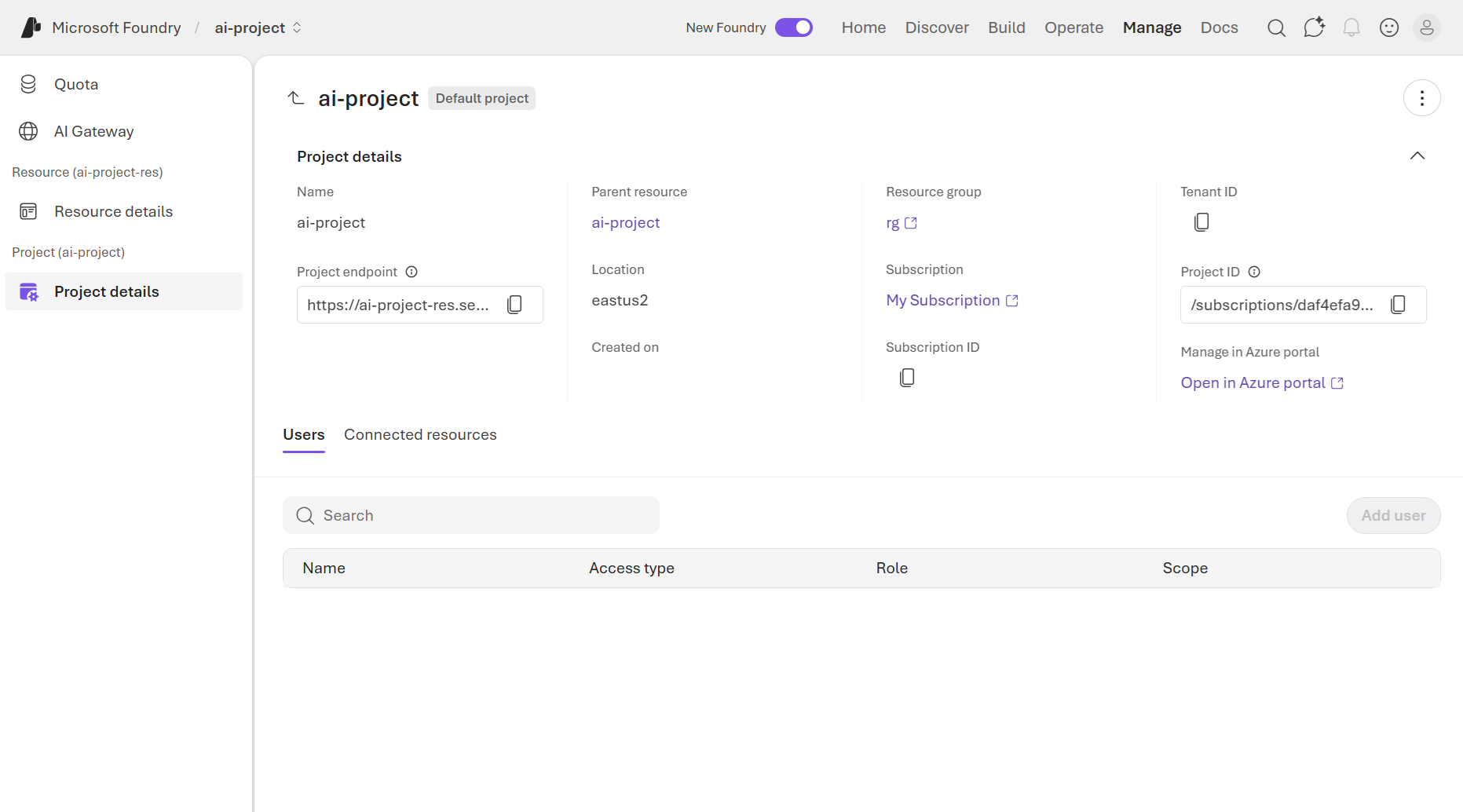Copy the Project endpoint URL

coord(514,305)
